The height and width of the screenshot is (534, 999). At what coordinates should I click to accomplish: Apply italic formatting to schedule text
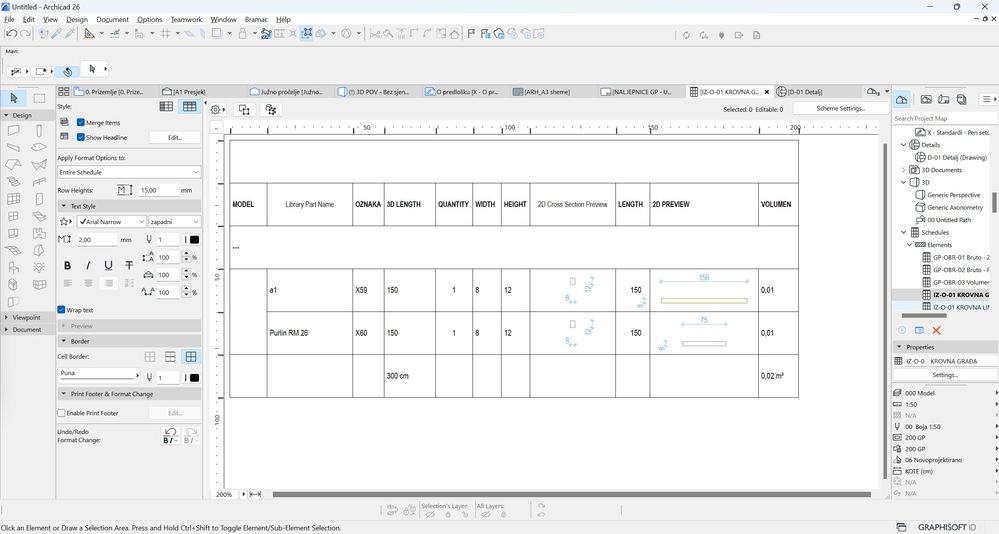click(x=88, y=265)
